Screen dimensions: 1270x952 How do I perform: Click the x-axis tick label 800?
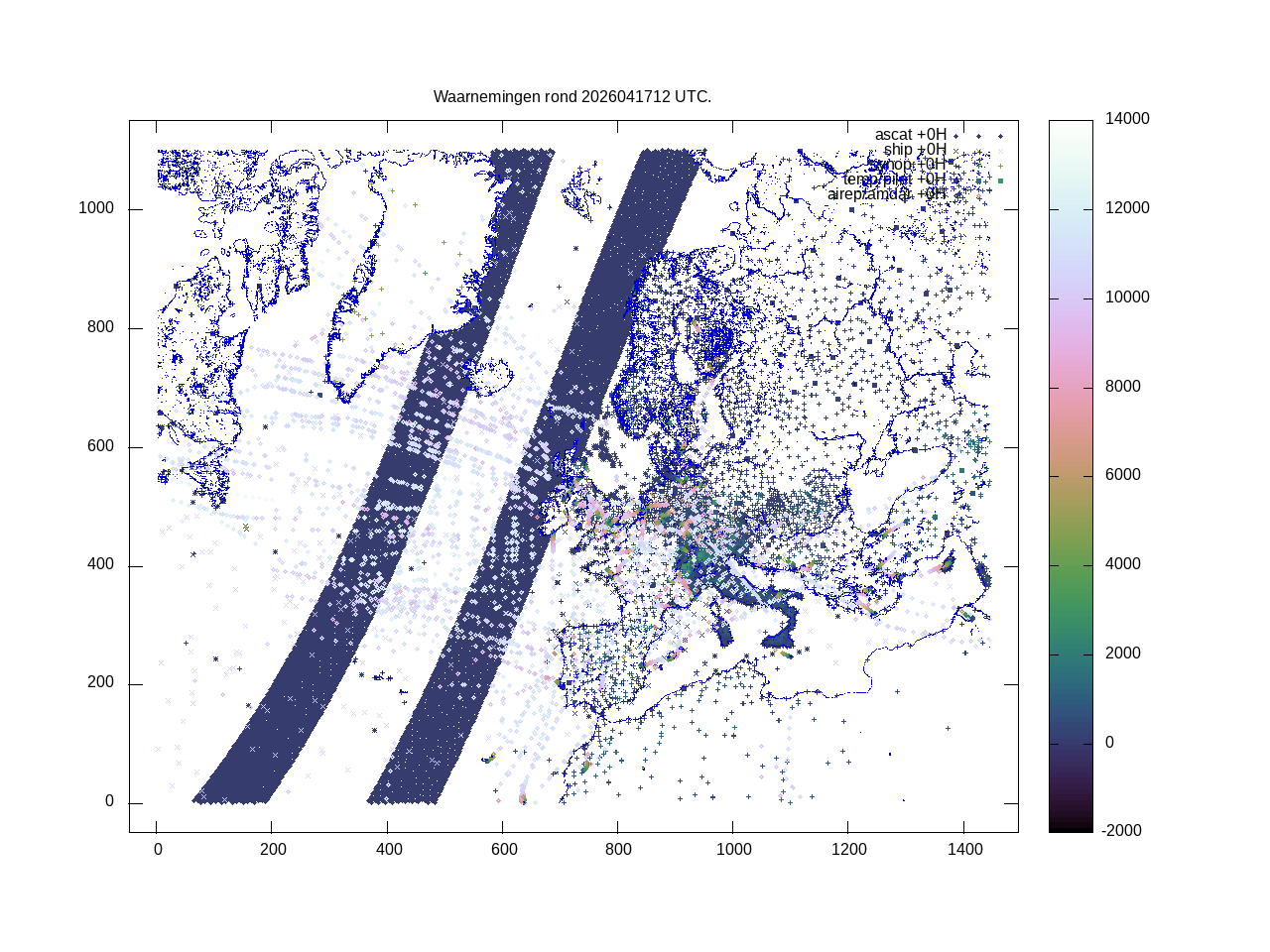[617, 850]
